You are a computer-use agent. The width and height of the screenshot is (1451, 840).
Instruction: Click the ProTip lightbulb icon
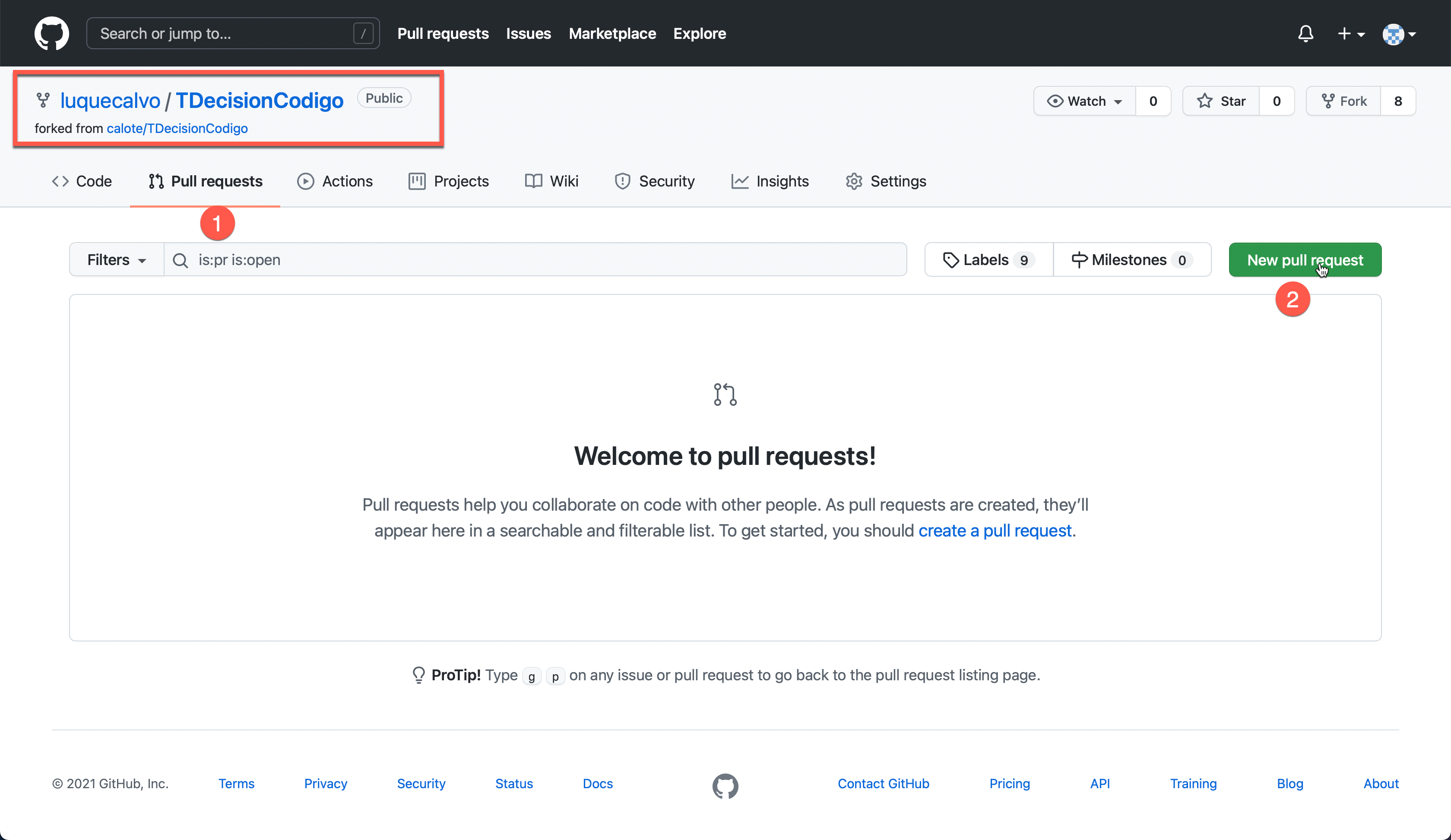click(x=418, y=675)
